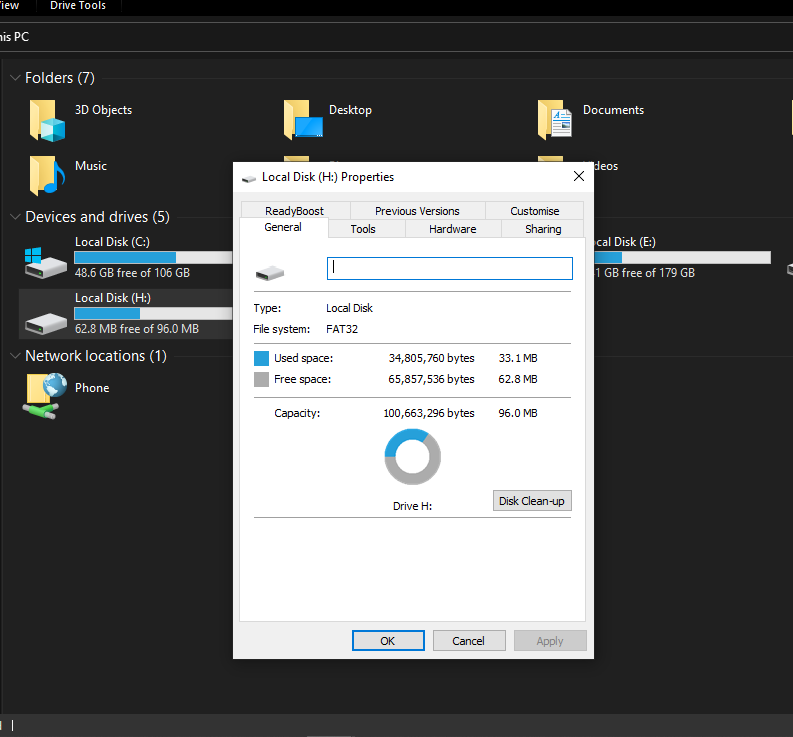Click the 'Local Disk (H:)' drive label

[x=113, y=298]
